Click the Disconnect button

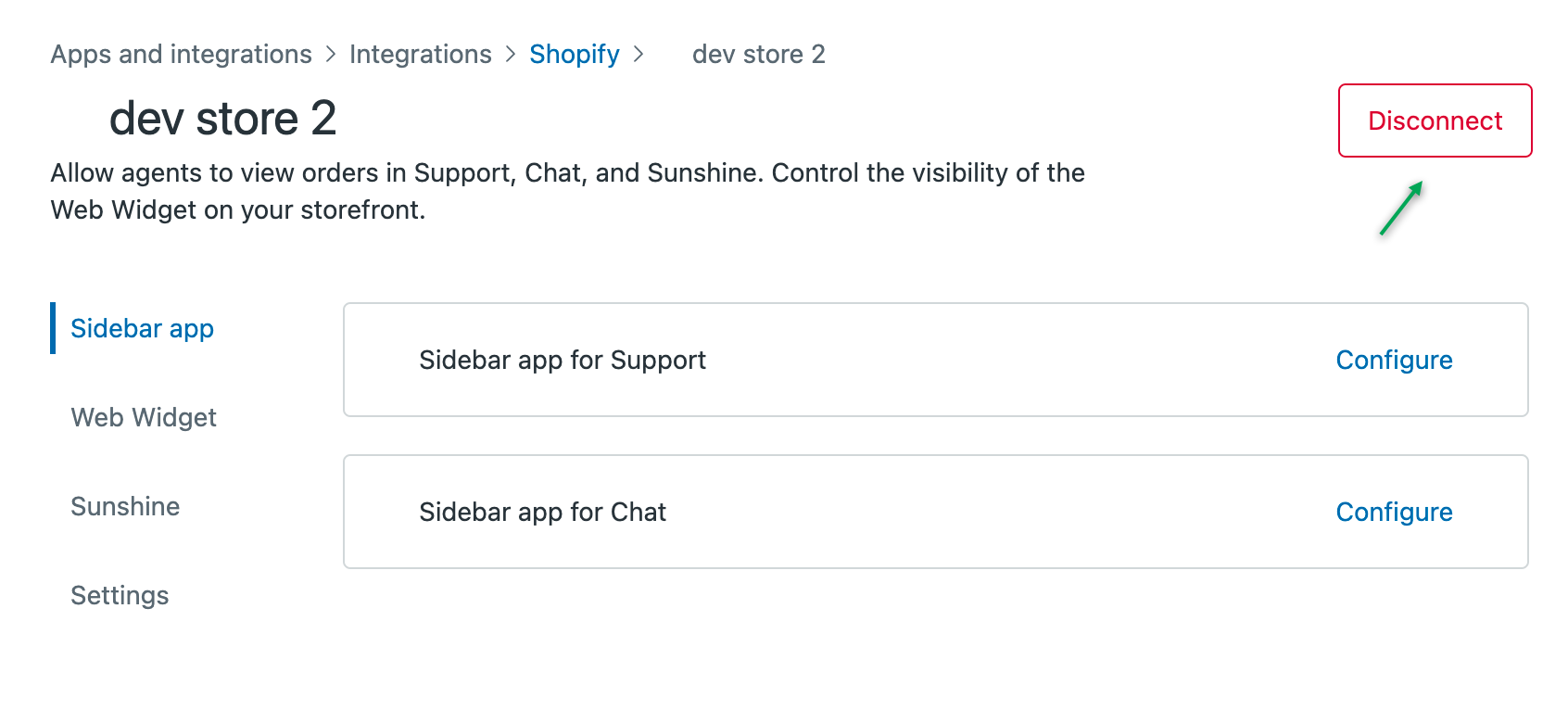pyautogui.click(x=1435, y=120)
